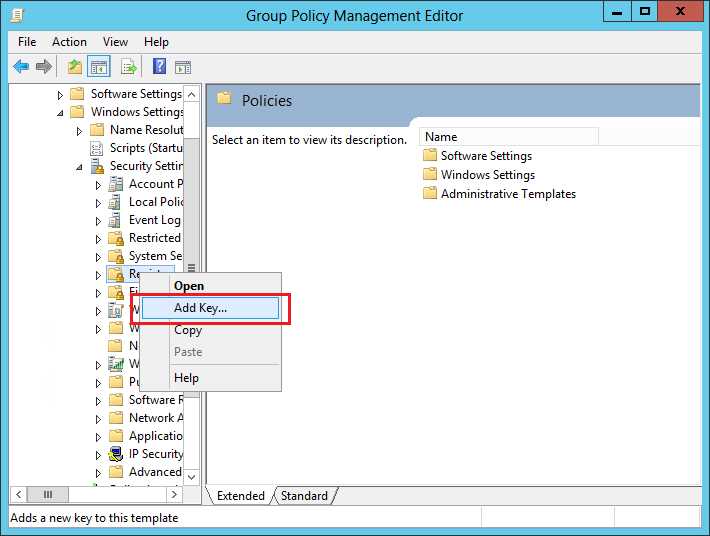
Task: Click the tree scroll down arrow
Action: point(192,477)
